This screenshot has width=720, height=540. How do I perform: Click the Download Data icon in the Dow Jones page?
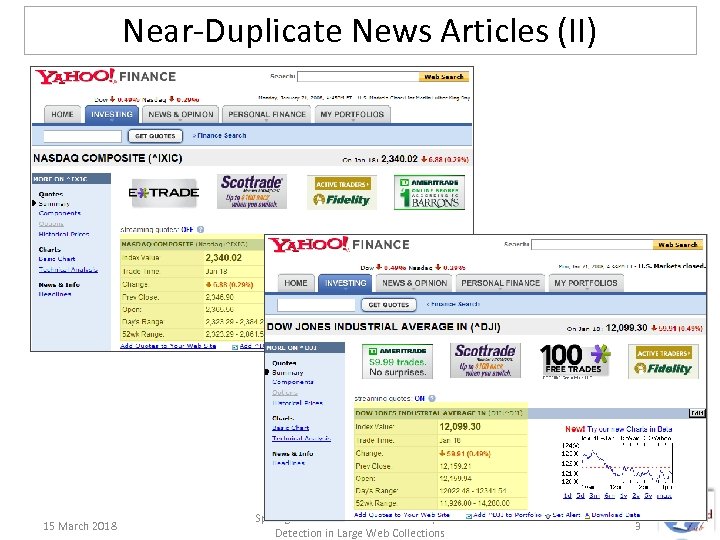click(x=587, y=515)
